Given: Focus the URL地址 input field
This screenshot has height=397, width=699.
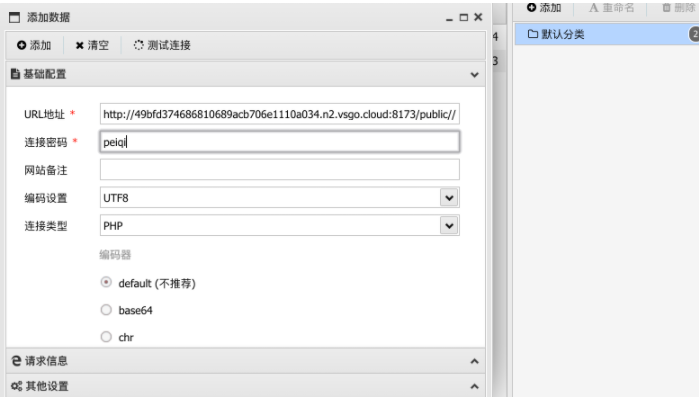Looking at the screenshot, I should coord(280,114).
